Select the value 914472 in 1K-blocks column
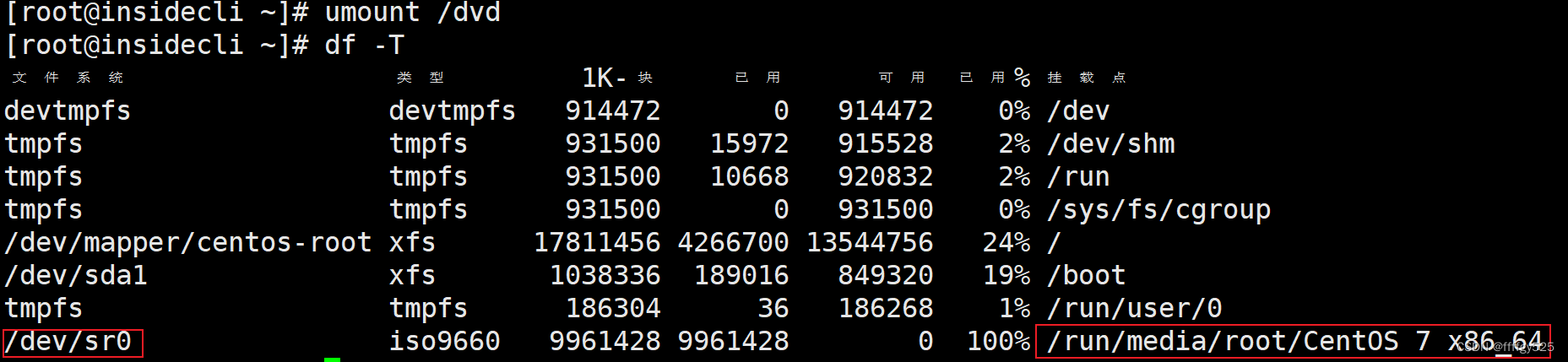The width and height of the screenshot is (1568, 362). pos(613,111)
